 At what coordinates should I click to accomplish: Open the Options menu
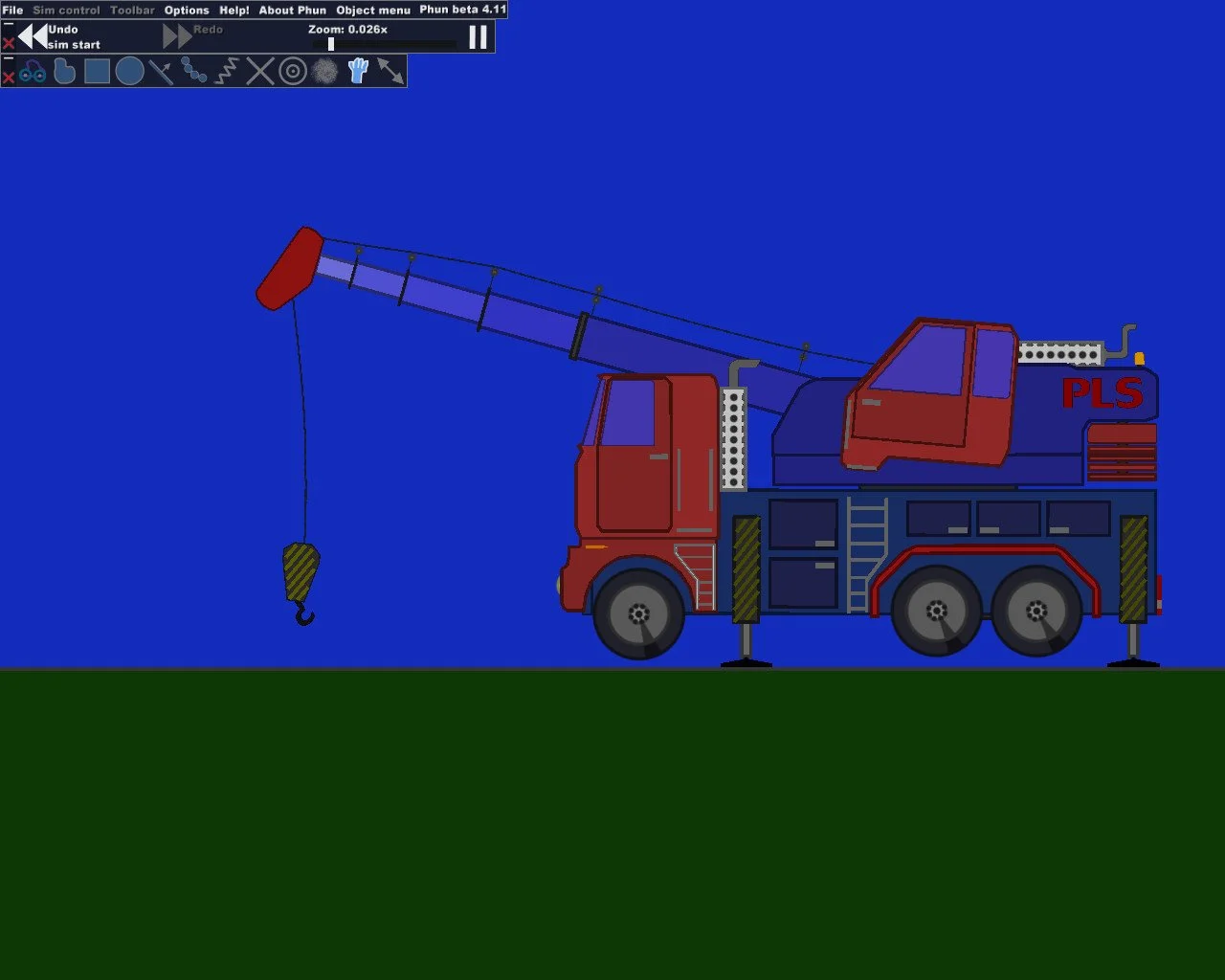[187, 11]
